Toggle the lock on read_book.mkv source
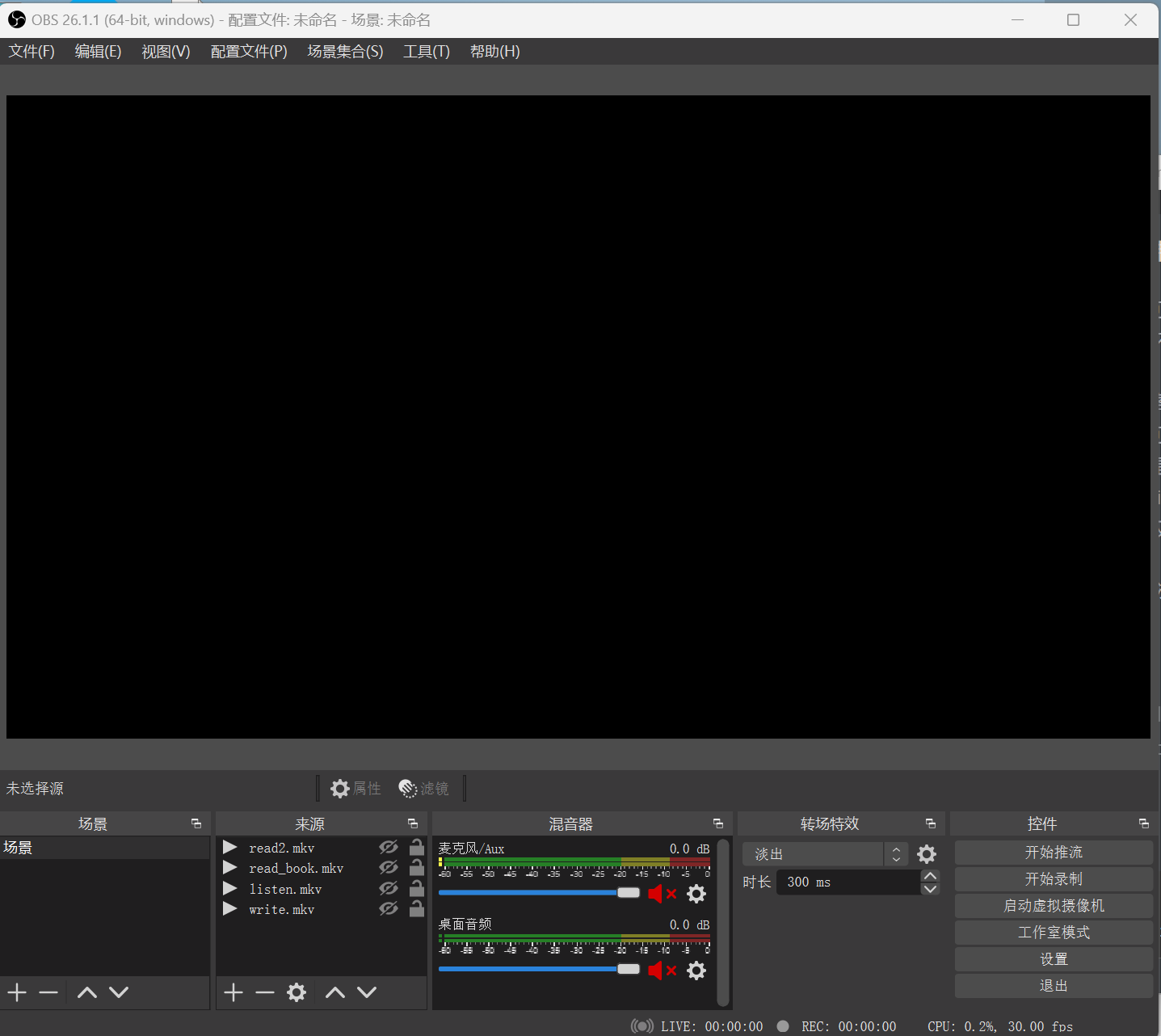Image resolution: width=1161 pixels, height=1036 pixels. pyautogui.click(x=417, y=866)
